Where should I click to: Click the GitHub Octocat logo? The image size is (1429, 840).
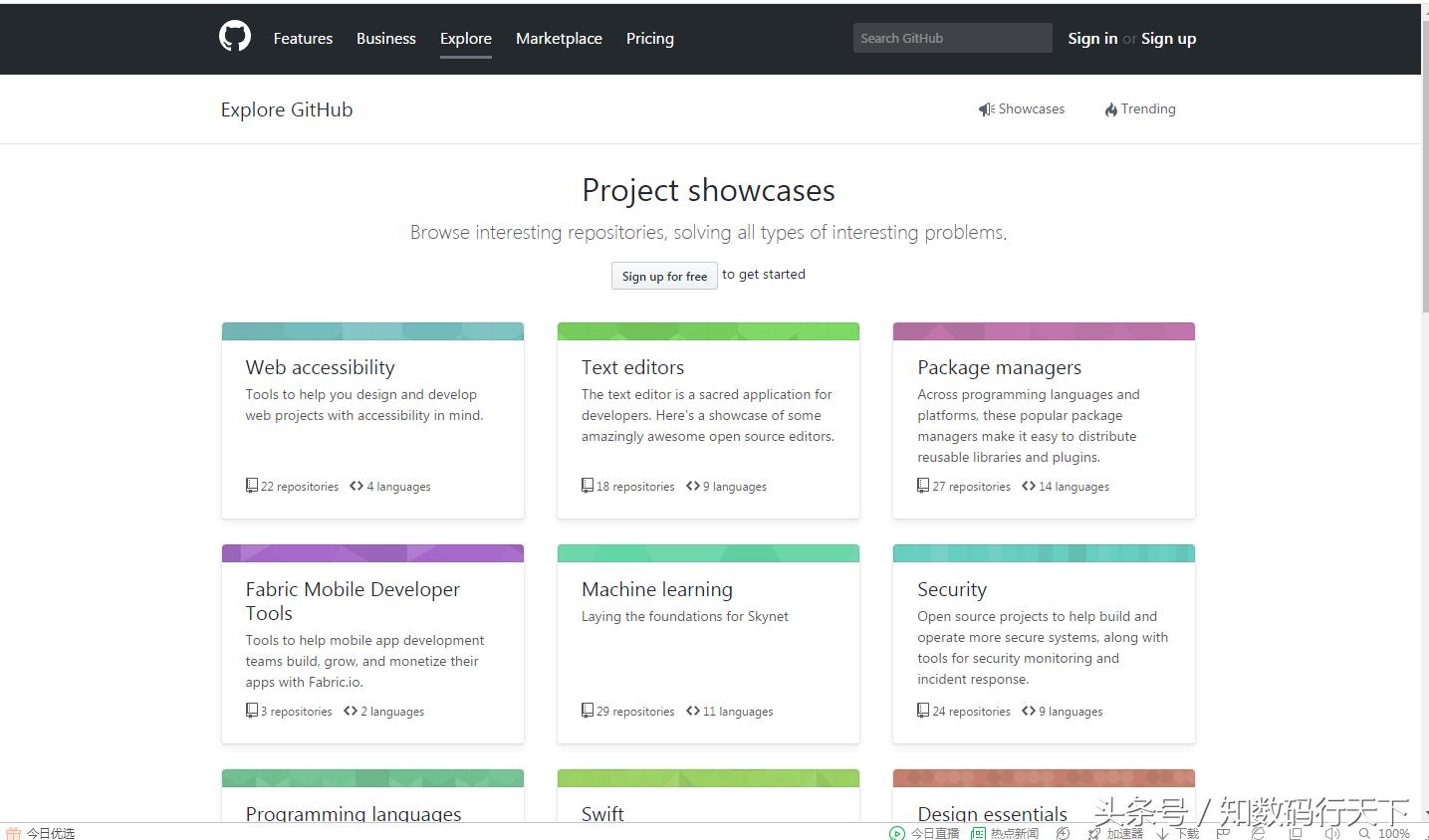[x=235, y=37]
